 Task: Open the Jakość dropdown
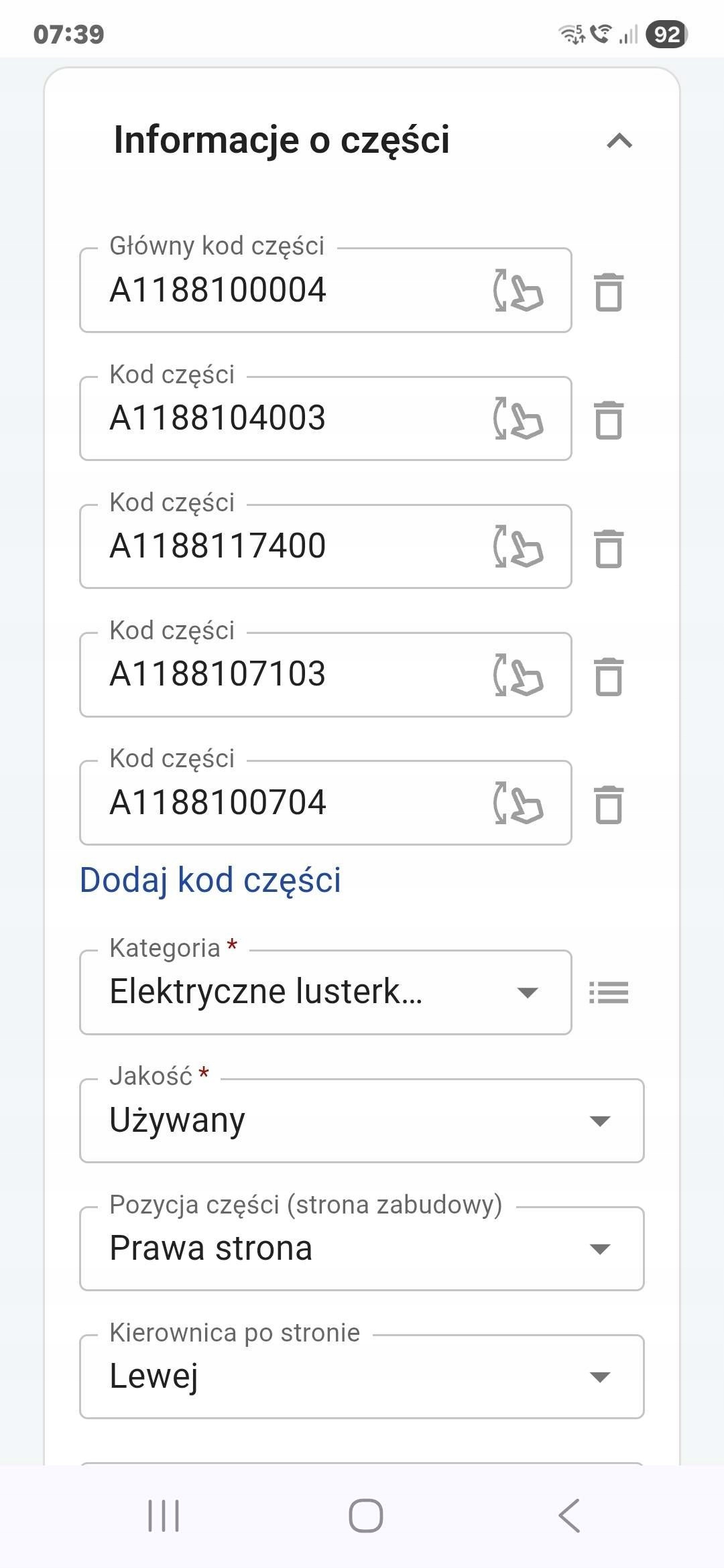tap(362, 1120)
